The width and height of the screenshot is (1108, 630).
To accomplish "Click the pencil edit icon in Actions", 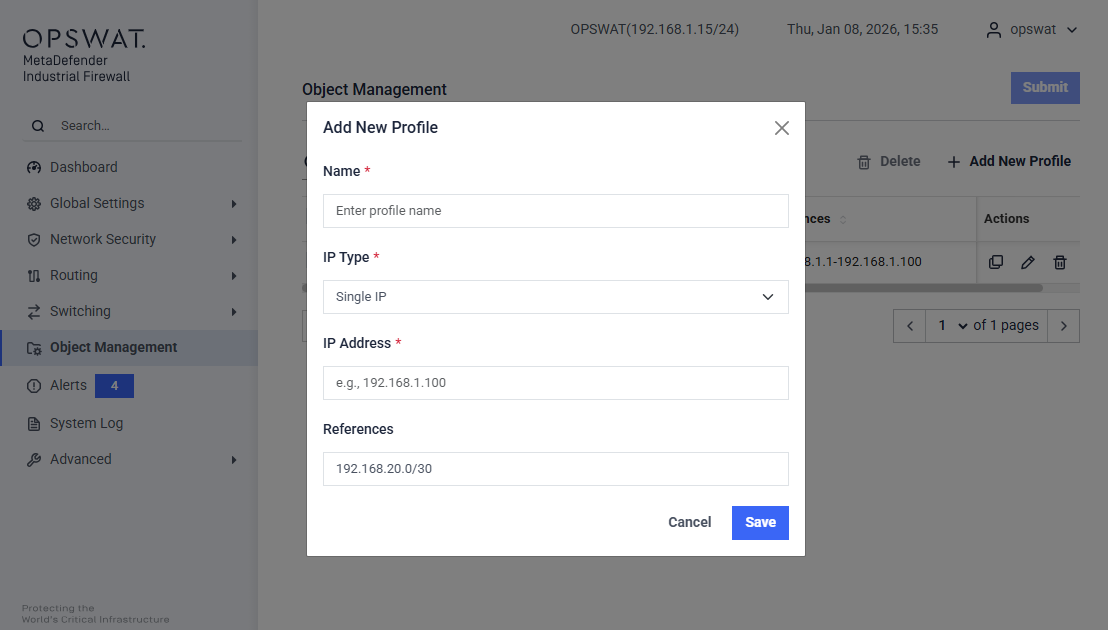I will pos(1028,262).
